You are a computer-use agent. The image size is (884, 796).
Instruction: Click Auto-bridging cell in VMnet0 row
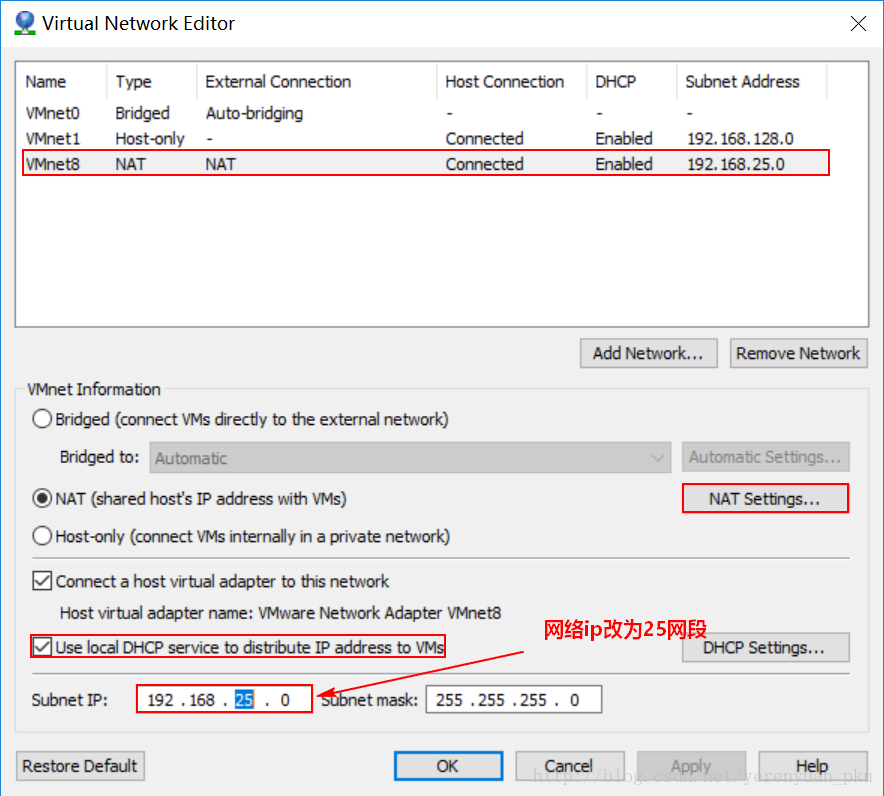(x=254, y=113)
